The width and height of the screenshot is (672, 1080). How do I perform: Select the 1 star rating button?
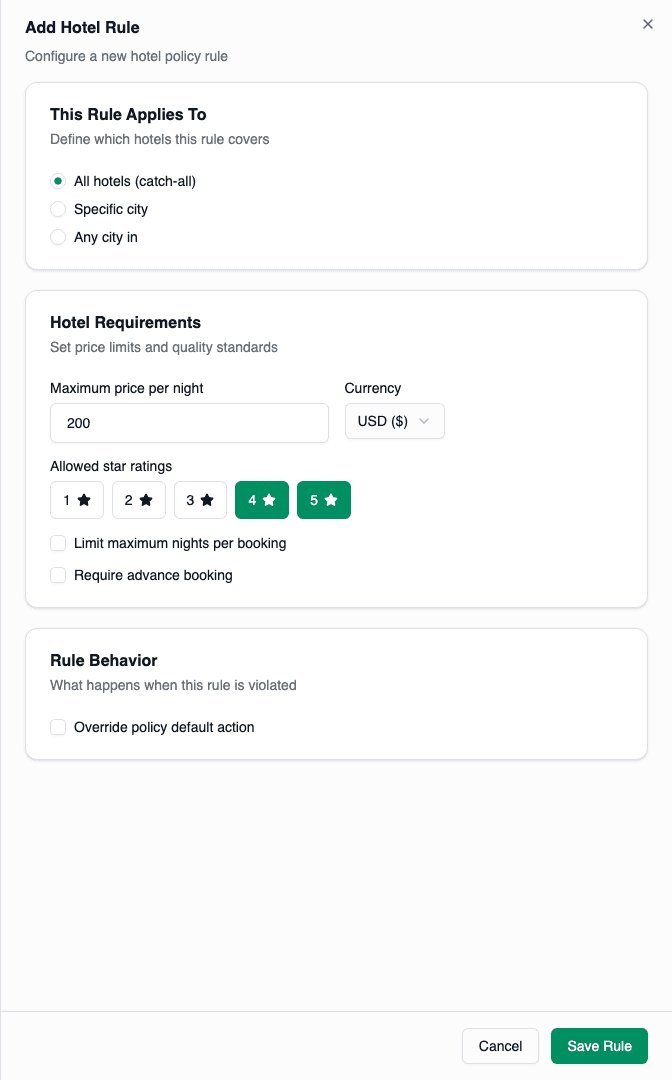pos(77,500)
